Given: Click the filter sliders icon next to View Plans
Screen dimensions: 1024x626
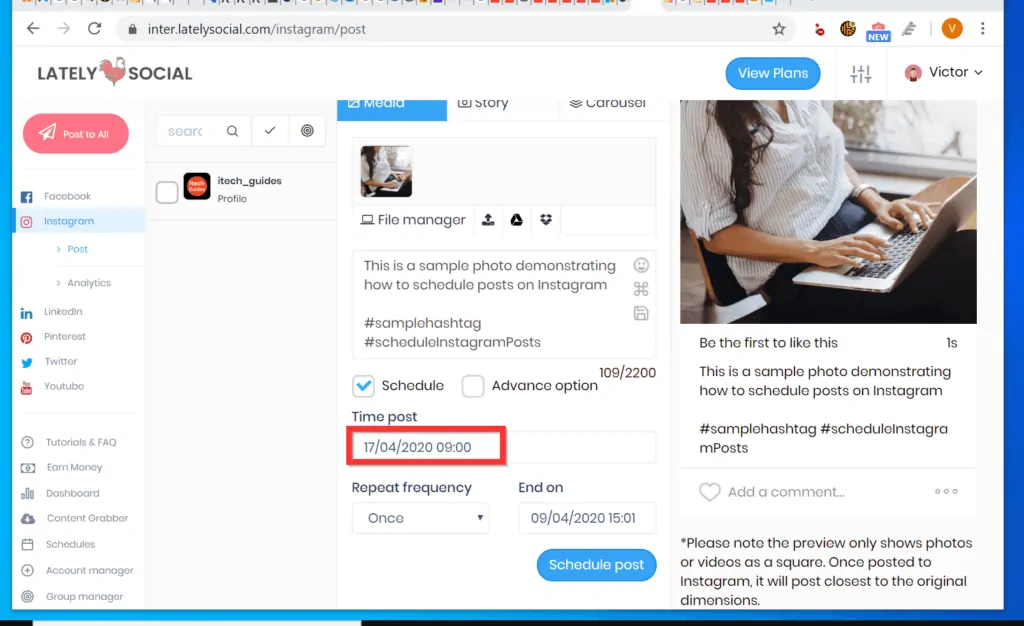Looking at the screenshot, I should coord(860,72).
